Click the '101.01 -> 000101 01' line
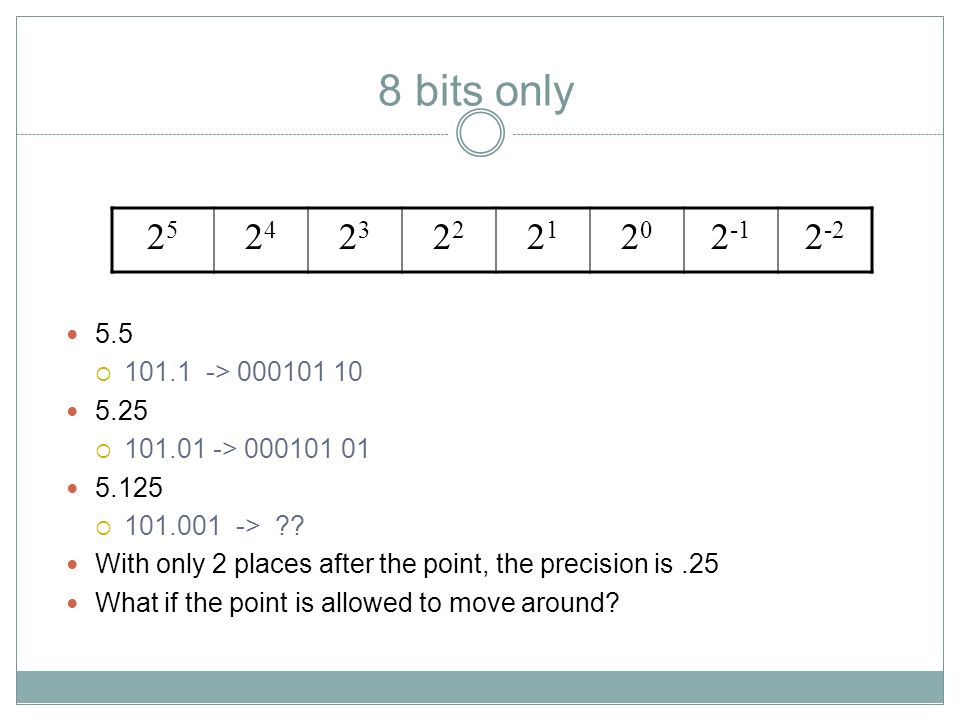This screenshot has width=960, height=720. click(x=247, y=449)
